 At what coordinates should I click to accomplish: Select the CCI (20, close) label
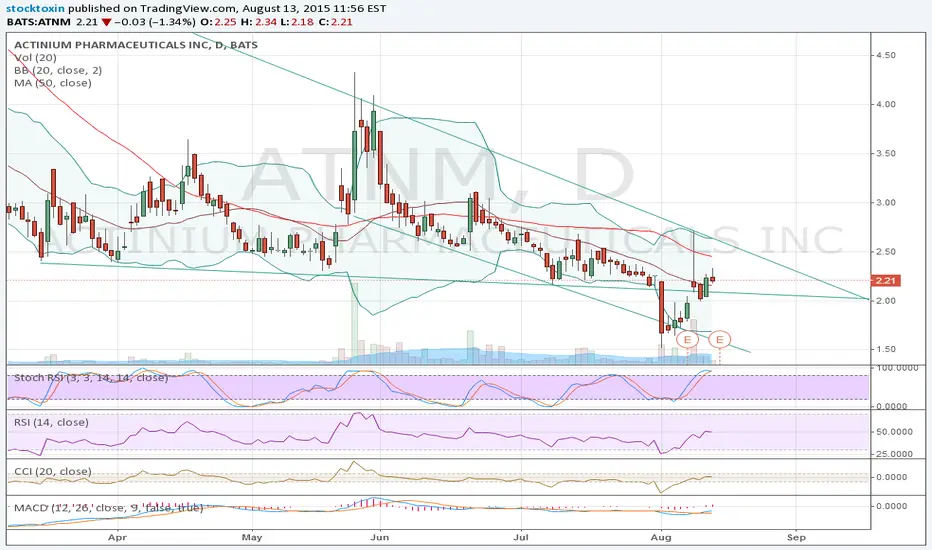pyautogui.click(x=53, y=472)
